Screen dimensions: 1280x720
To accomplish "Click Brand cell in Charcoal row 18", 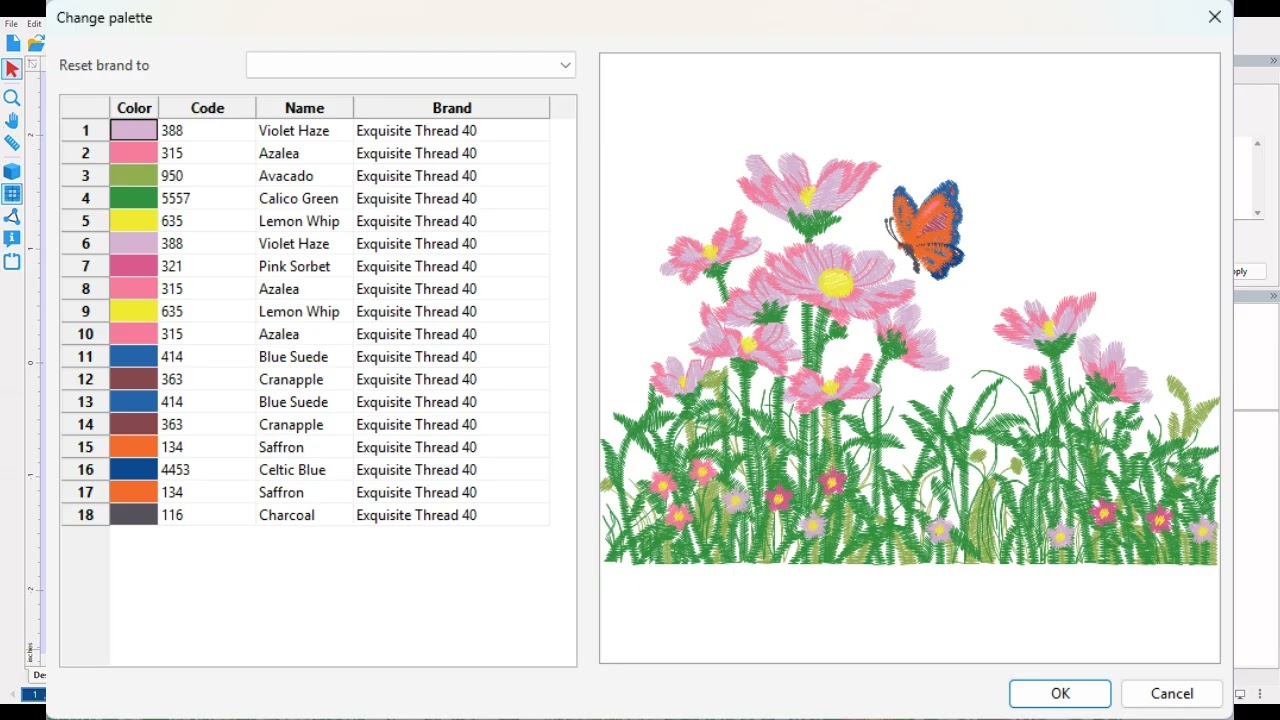I will 451,515.
